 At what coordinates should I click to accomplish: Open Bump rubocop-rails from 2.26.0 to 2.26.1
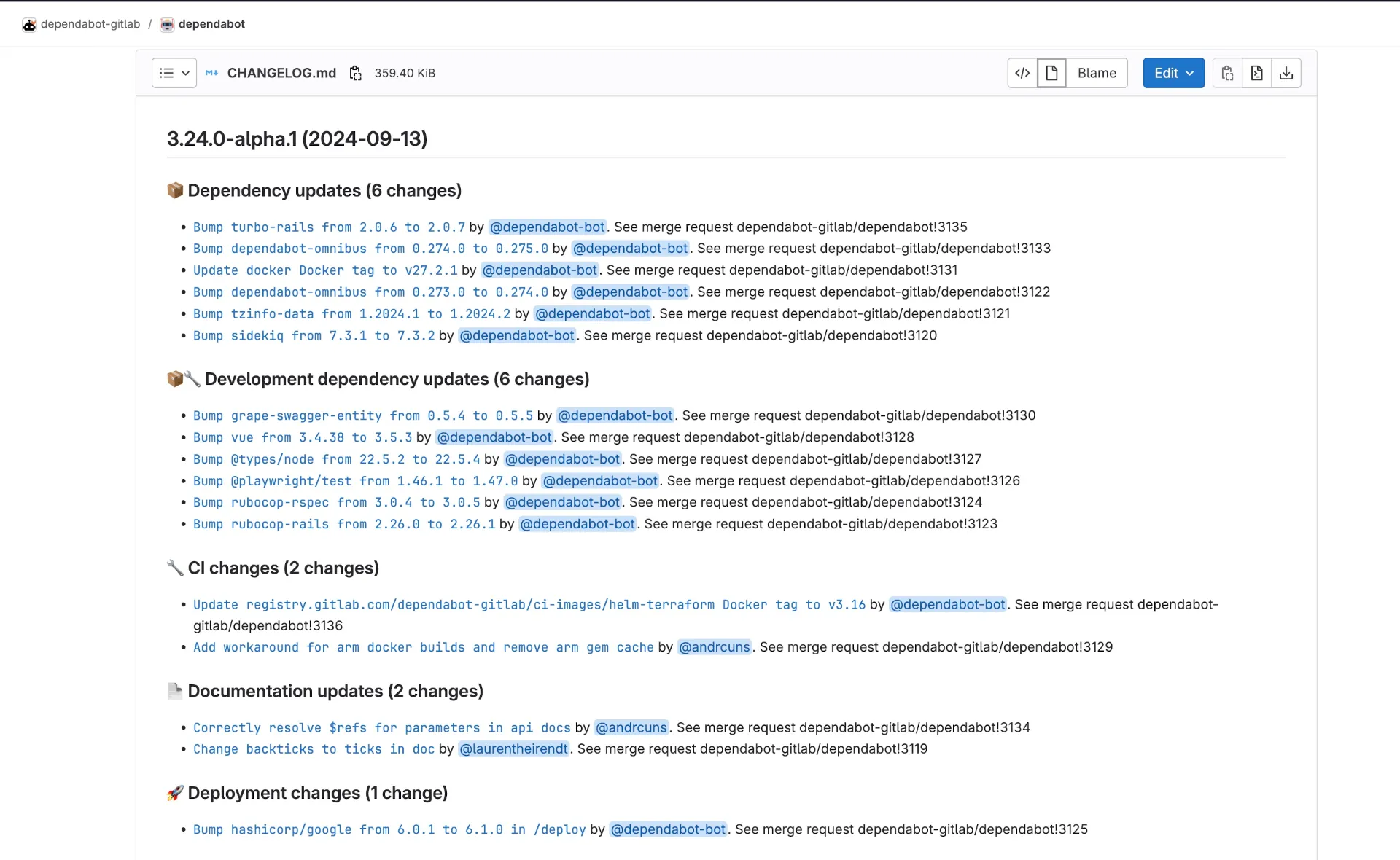[x=344, y=525]
